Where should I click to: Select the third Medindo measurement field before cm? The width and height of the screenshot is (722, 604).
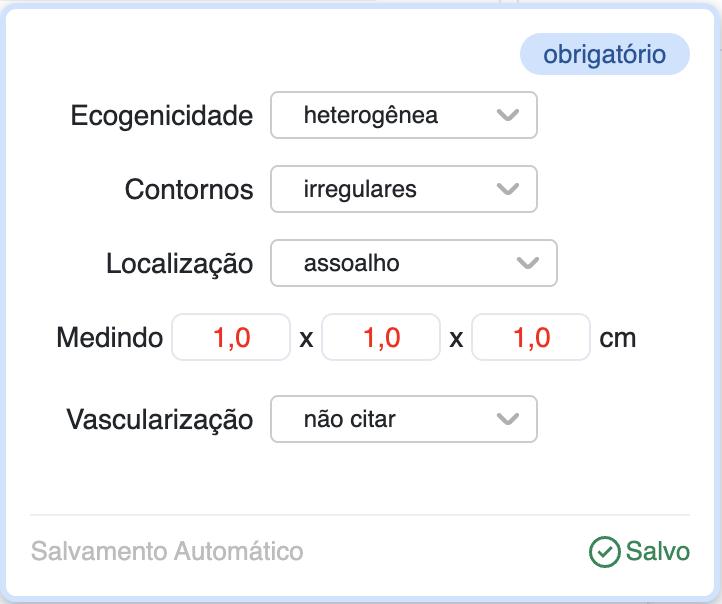(x=531, y=338)
